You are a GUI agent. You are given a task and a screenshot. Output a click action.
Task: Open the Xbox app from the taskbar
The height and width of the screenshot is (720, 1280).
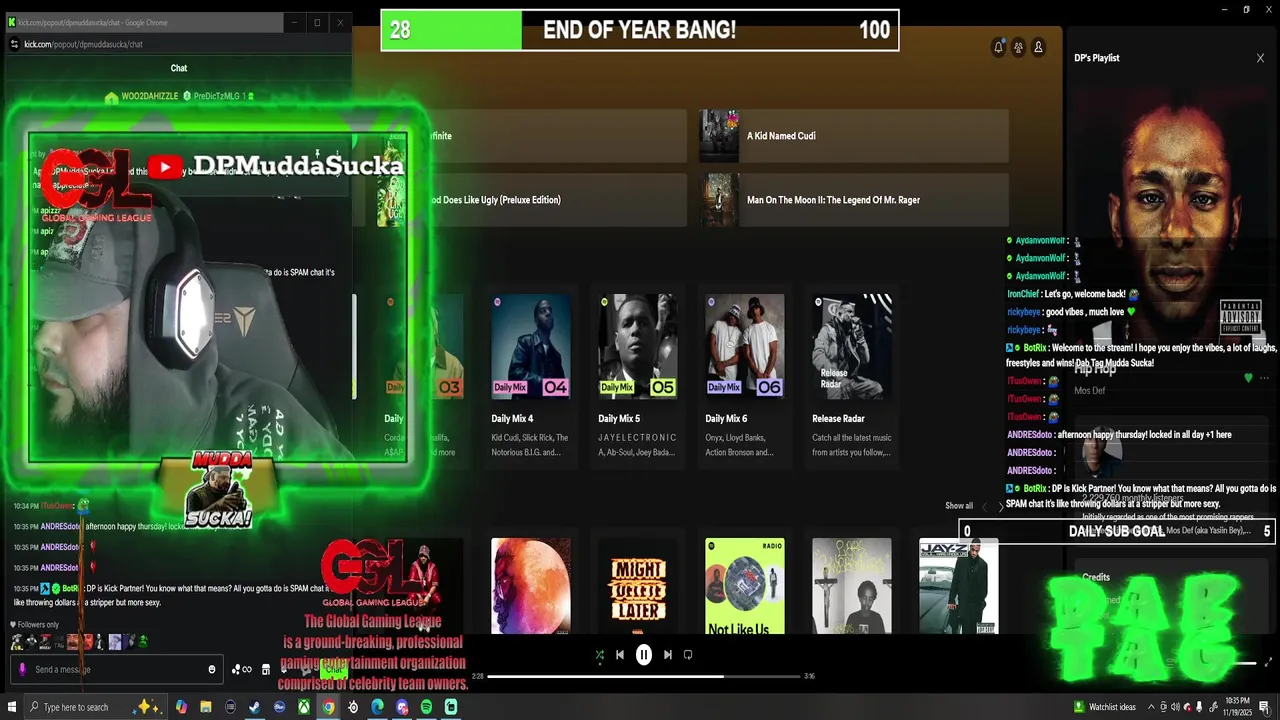pos(304,707)
